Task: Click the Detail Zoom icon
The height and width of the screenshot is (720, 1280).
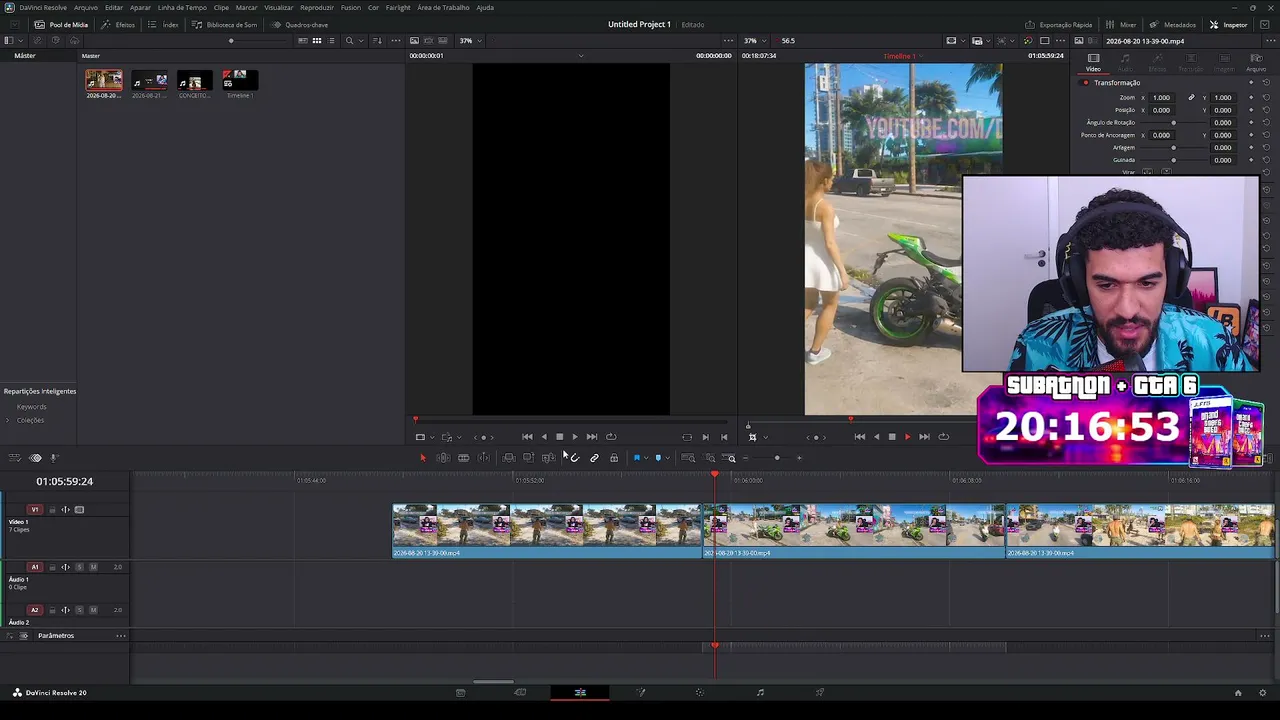Action: click(710, 458)
